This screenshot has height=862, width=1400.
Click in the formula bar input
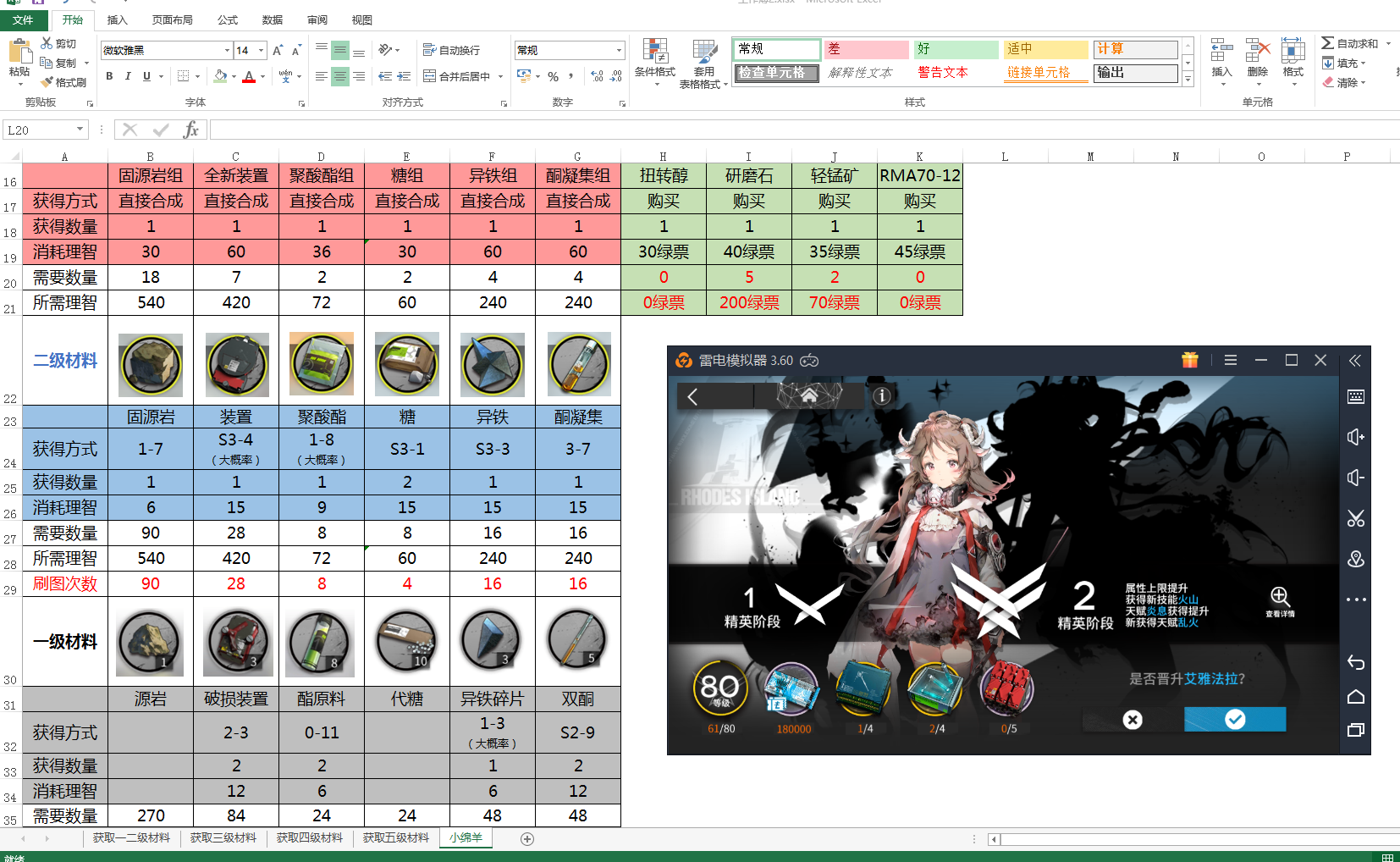click(804, 130)
